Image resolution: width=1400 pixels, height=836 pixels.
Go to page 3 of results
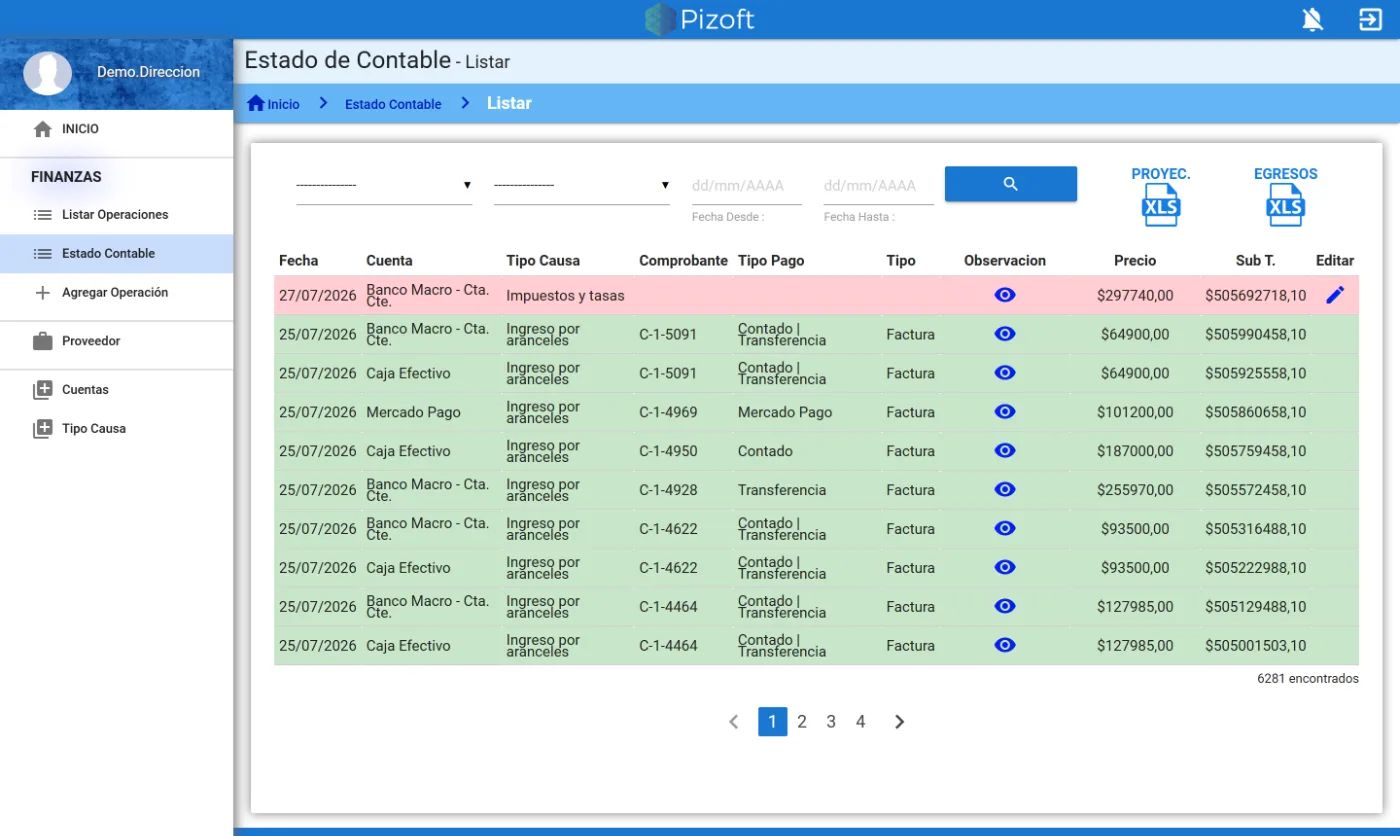point(831,722)
